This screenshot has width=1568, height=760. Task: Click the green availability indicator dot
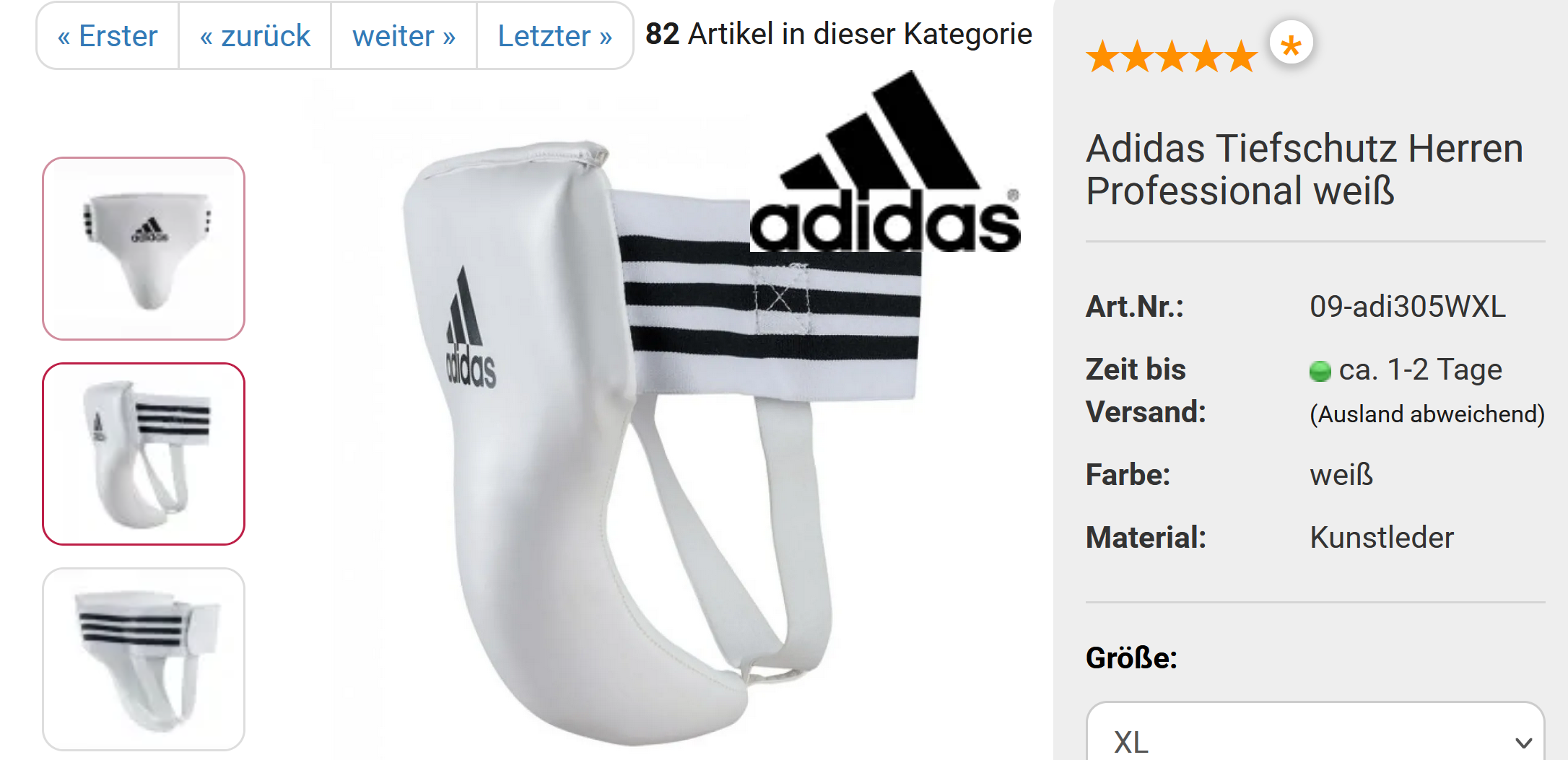click(x=1320, y=371)
